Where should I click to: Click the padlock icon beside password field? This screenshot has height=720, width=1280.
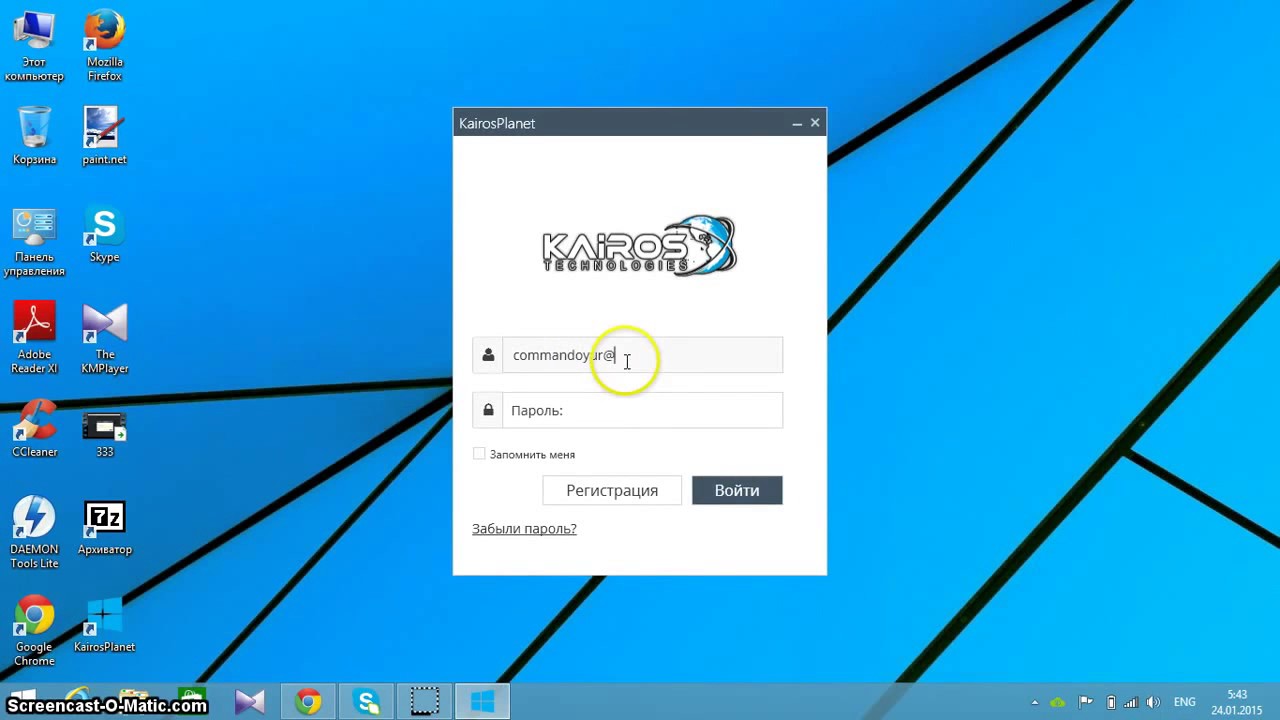pos(488,410)
